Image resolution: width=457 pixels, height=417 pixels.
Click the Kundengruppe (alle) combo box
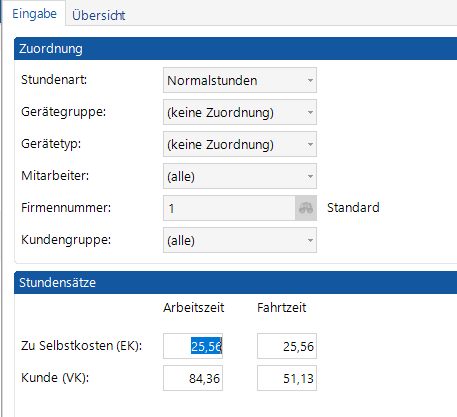[240, 240]
